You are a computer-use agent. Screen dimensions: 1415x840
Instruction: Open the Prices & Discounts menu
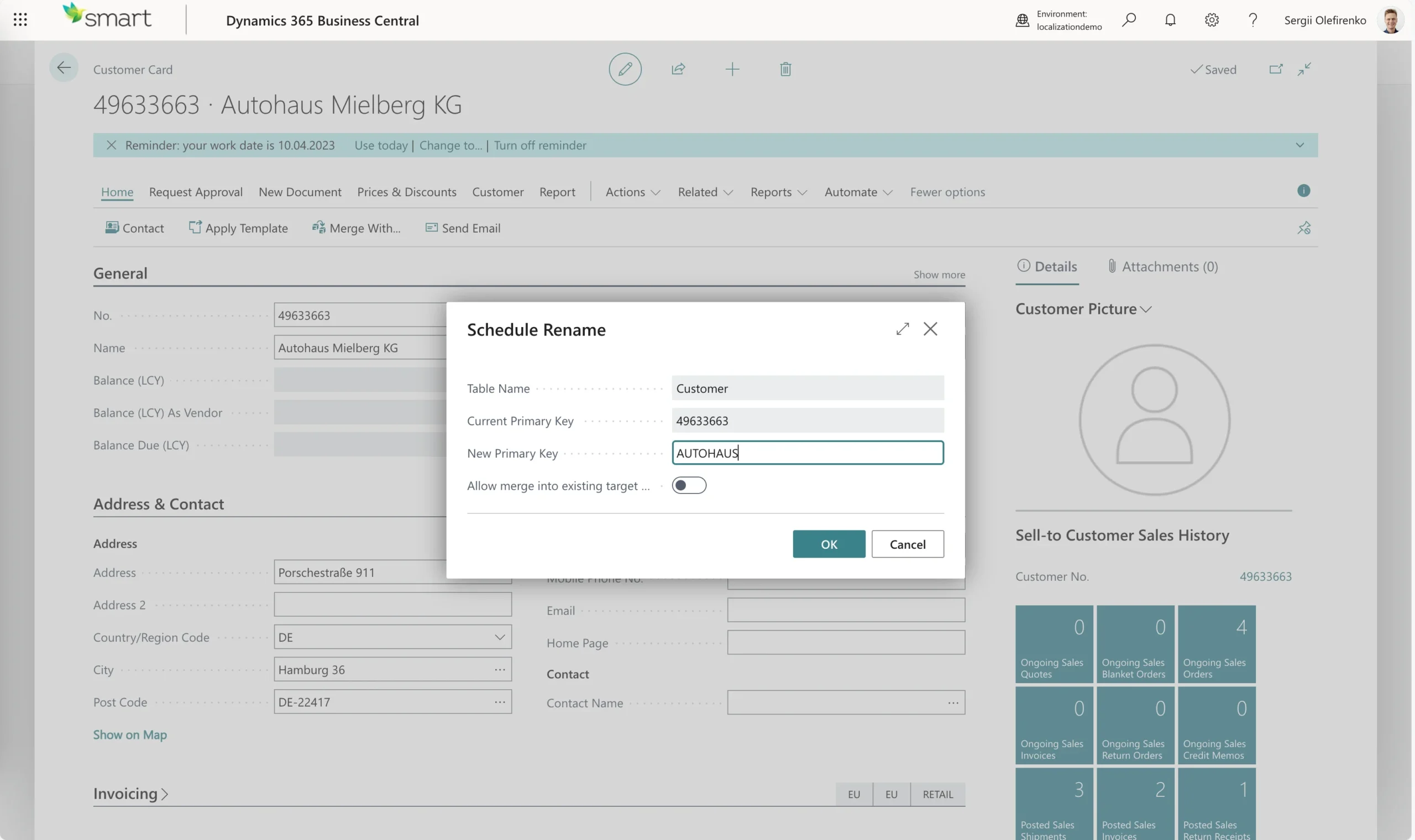[406, 192]
